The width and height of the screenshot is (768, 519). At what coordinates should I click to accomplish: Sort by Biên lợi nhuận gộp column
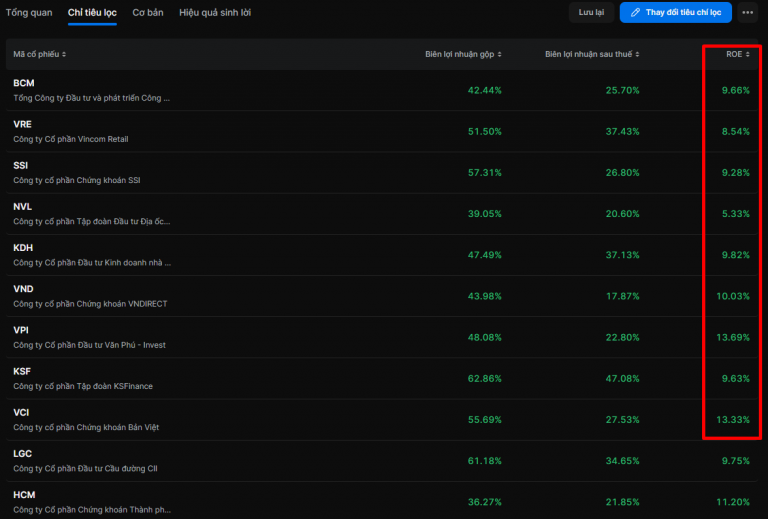(x=463, y=54)
